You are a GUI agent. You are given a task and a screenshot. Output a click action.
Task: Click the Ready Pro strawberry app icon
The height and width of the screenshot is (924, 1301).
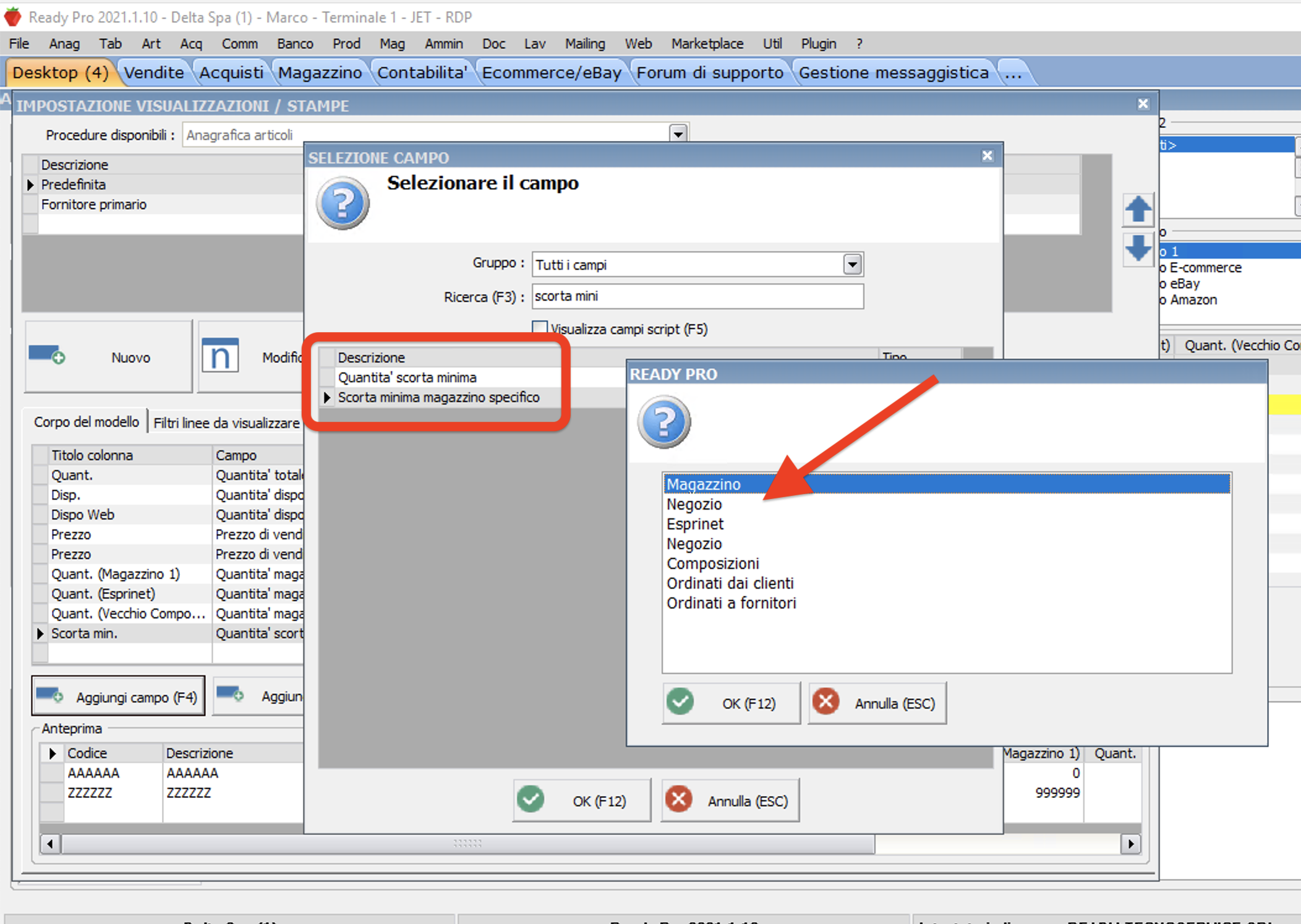click(x=12, y=17)
